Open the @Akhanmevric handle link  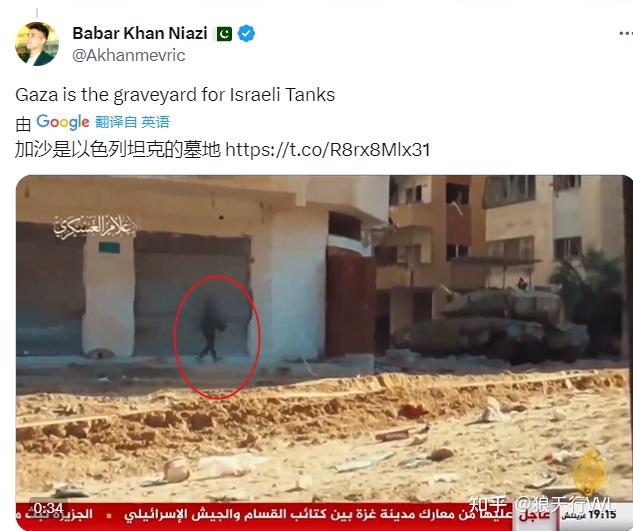pos(128,55)
